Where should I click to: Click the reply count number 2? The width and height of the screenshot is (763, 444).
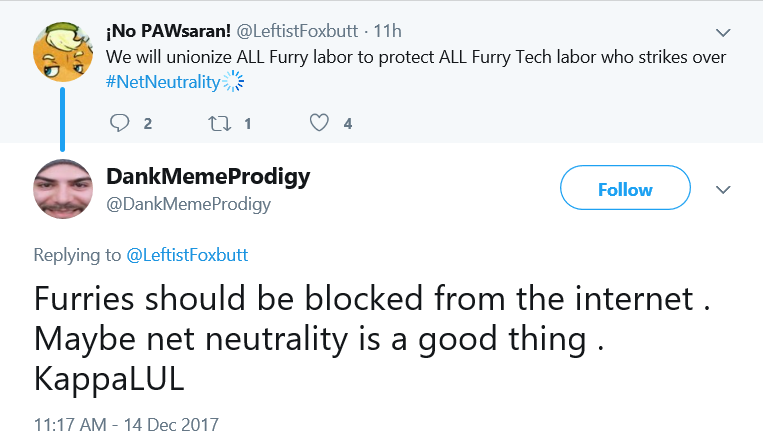pos(147,124)
